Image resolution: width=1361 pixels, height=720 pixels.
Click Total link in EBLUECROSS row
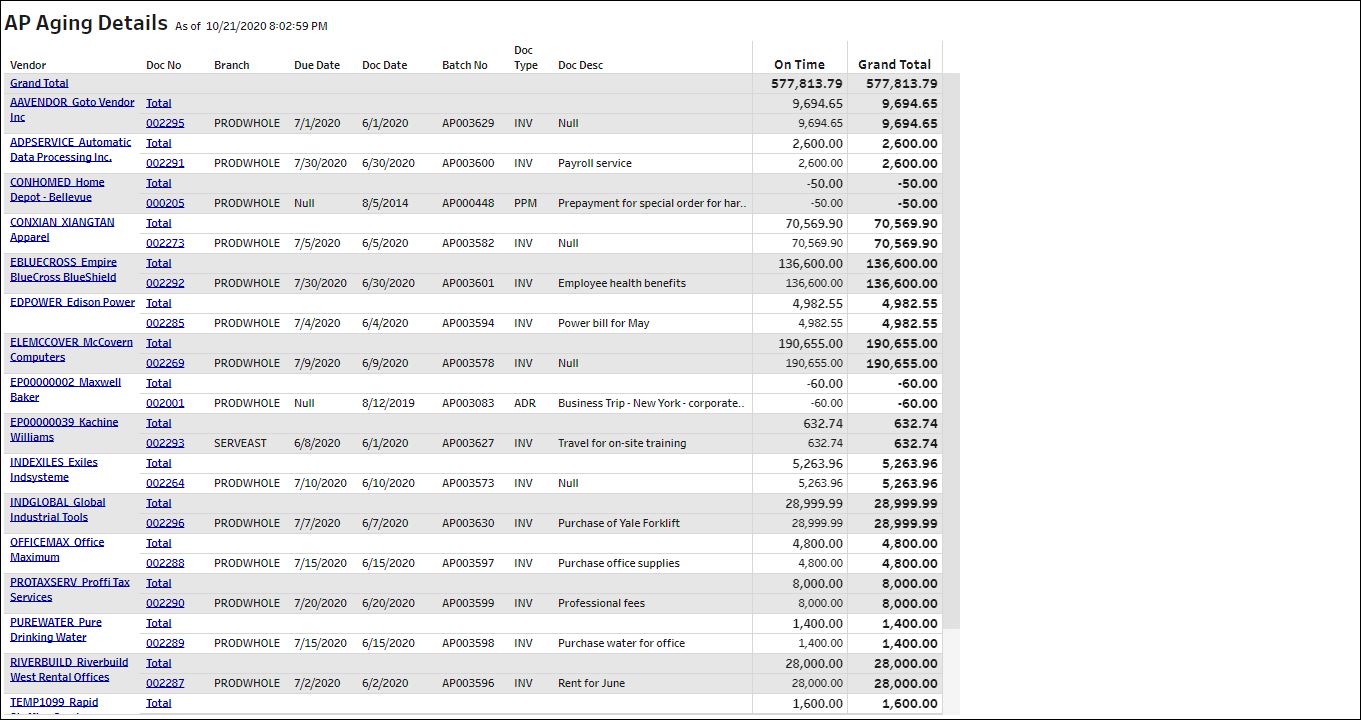click(x=159, y=263)
